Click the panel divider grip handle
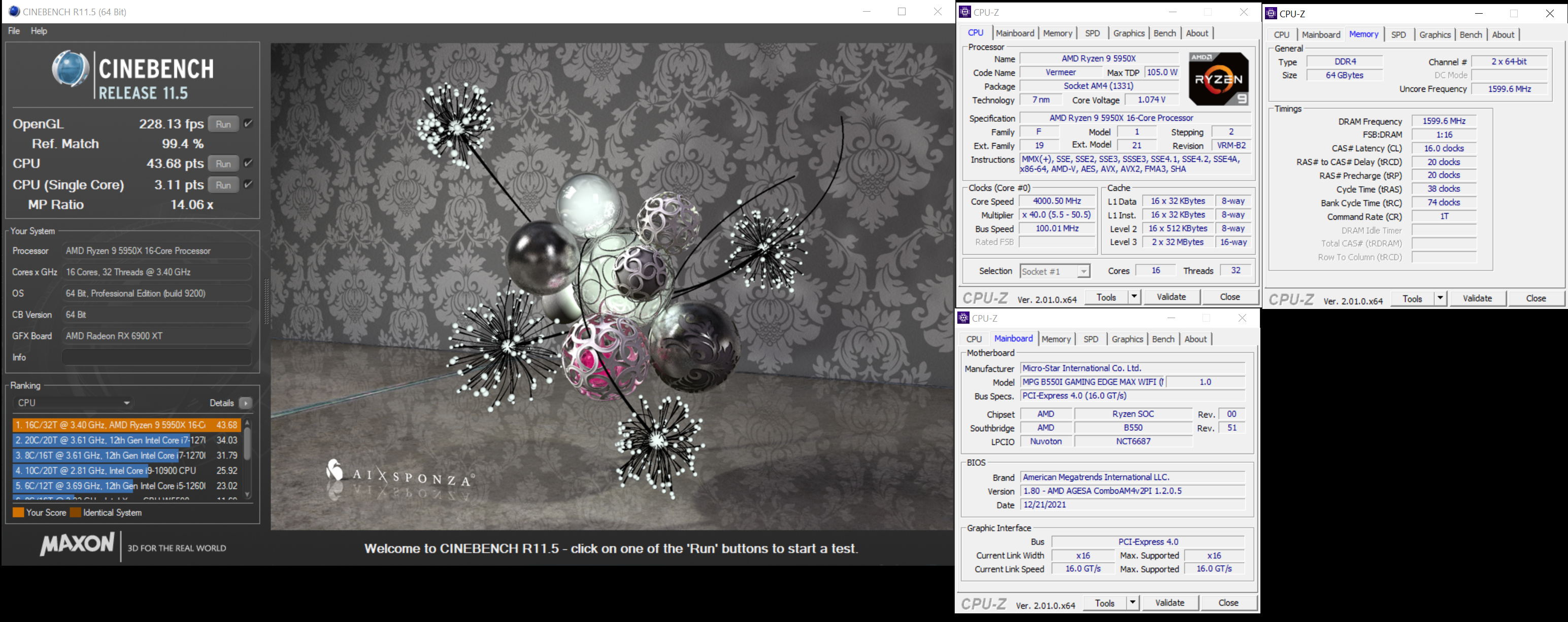The width and height of the screenshot is (1568, 622). (266, 302)
